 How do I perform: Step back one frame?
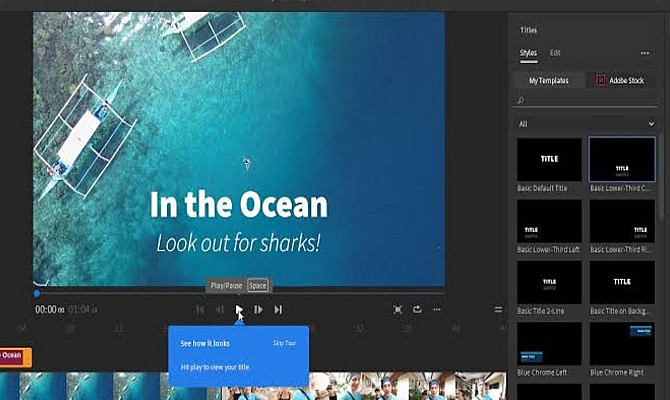click(220, 309)
